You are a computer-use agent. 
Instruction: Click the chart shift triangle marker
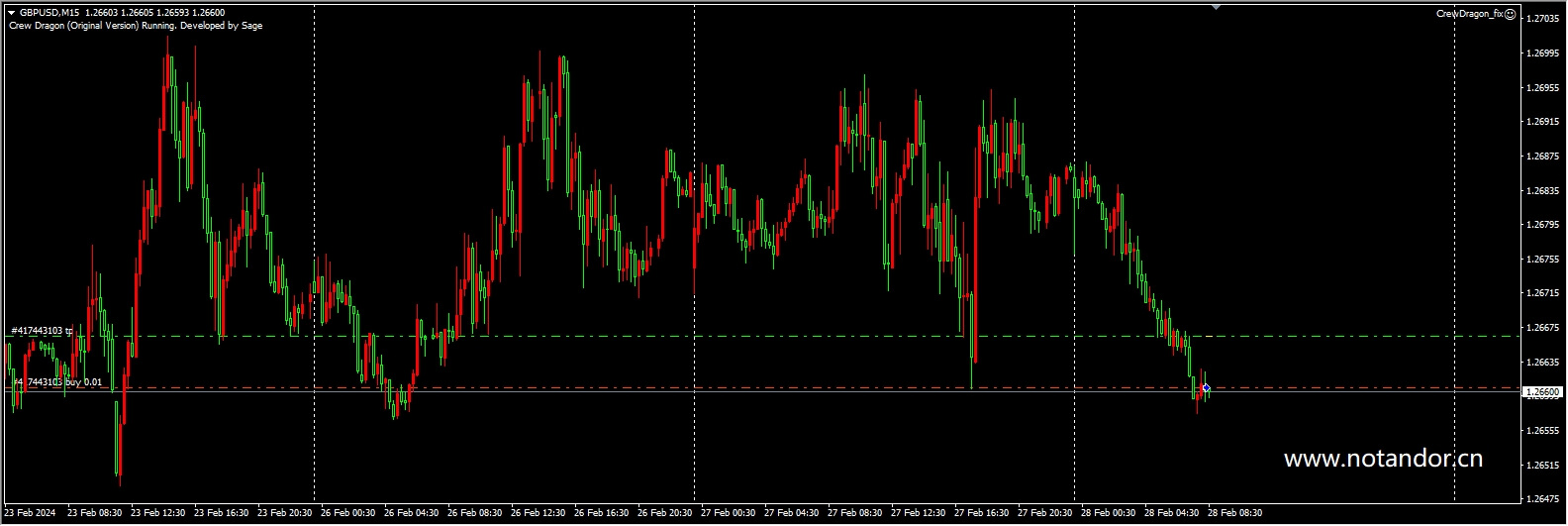point(1216,7)
